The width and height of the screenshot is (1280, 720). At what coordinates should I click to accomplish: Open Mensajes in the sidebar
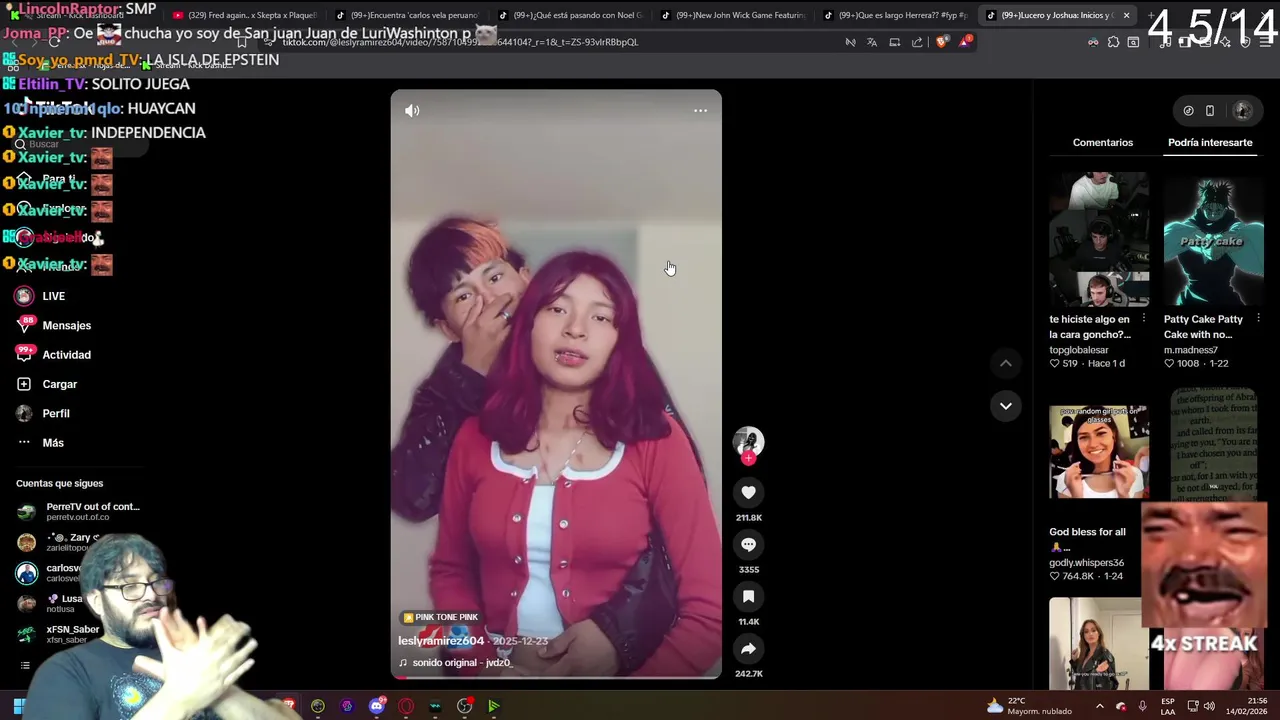click(66, 325)
